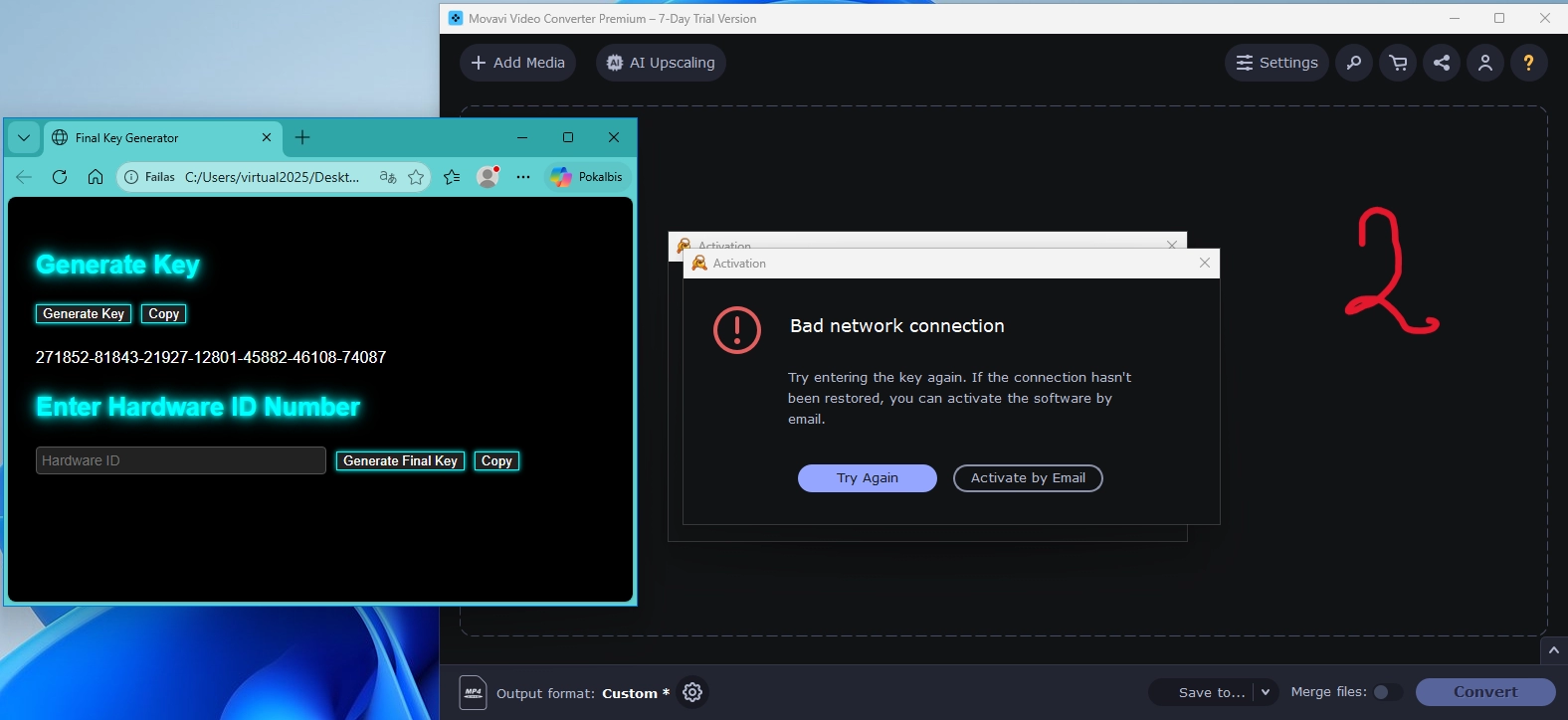
Task: Open the shopping cart icon
Action: 1398,63
